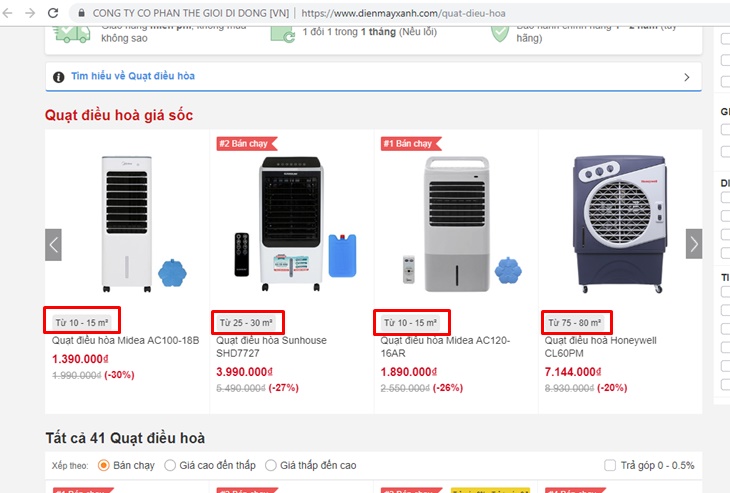Click Quạt điều hòa Midea AC100-18B title
The width and height of the screenshot is (730, 493).
tap(125, 340)
